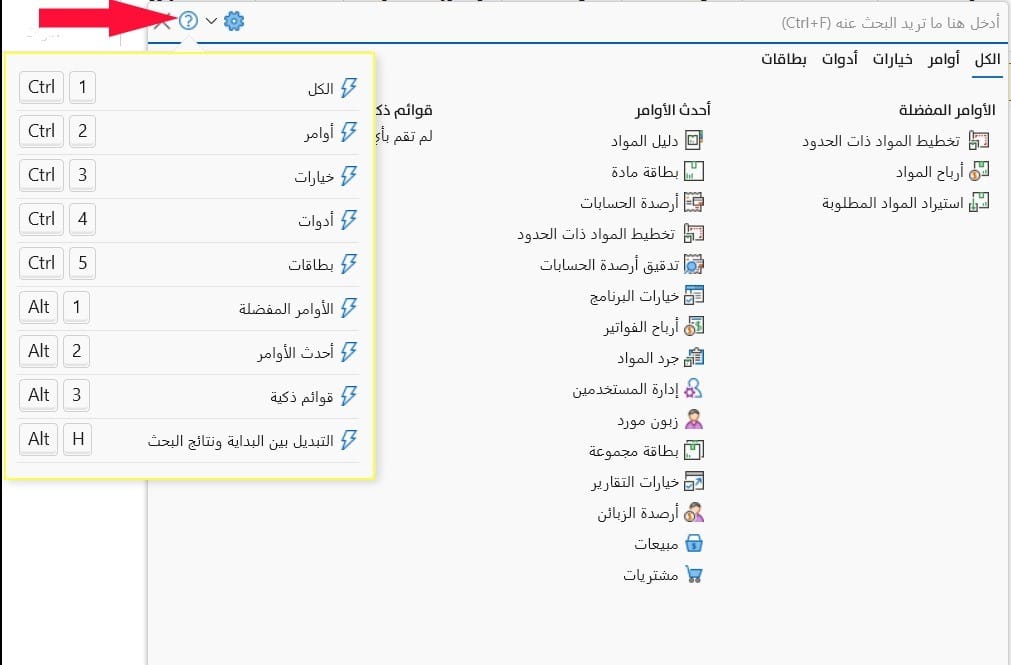Select the بطاقات shortcut row in the popup

(188, 263)
